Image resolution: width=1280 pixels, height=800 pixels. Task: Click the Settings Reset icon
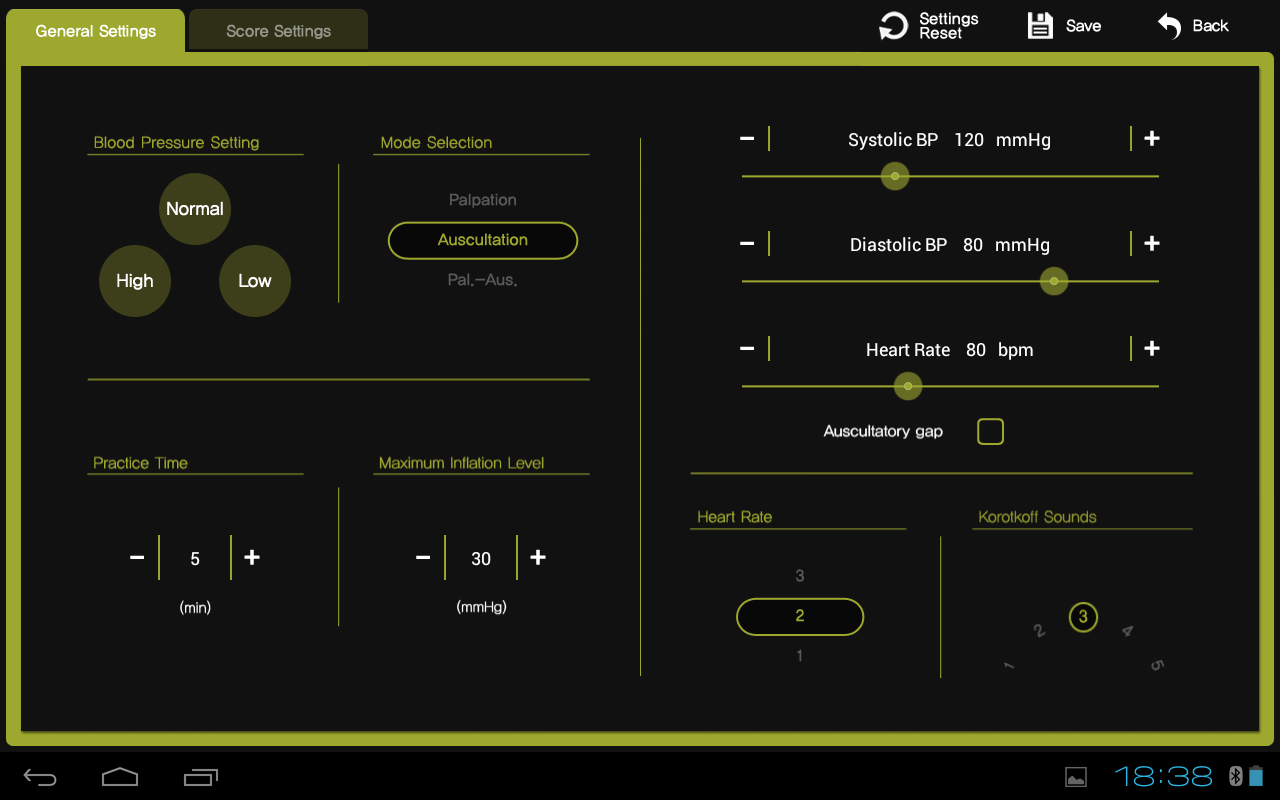893,27
